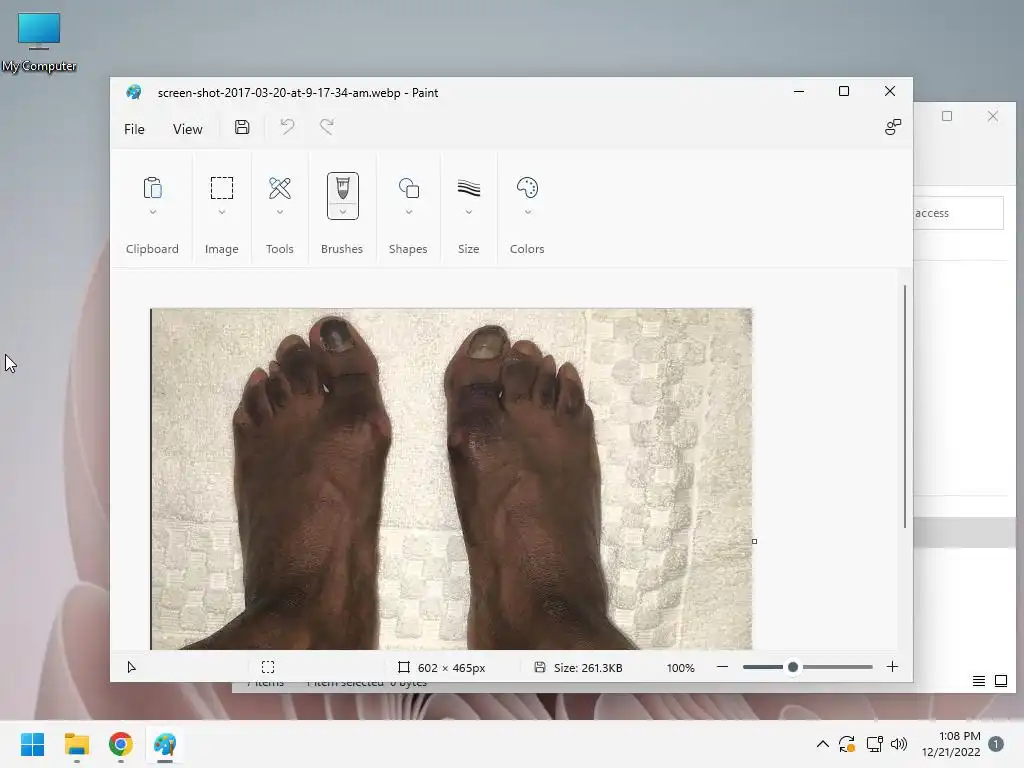Open File Explorer from the taskbar
Viewport: 1024px width, 768px height.
(x=76, y=744)
